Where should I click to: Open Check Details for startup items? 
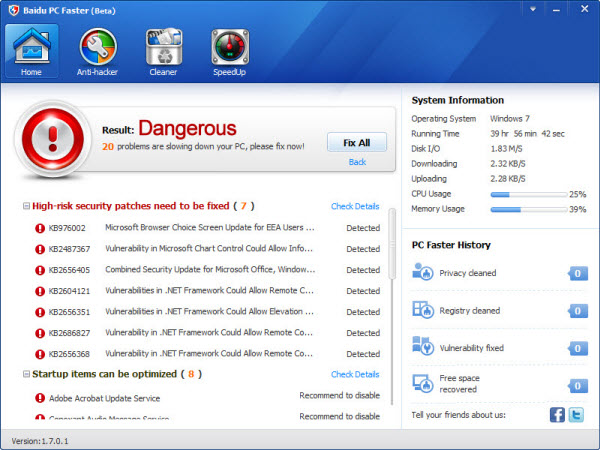[x=355, y=374]
